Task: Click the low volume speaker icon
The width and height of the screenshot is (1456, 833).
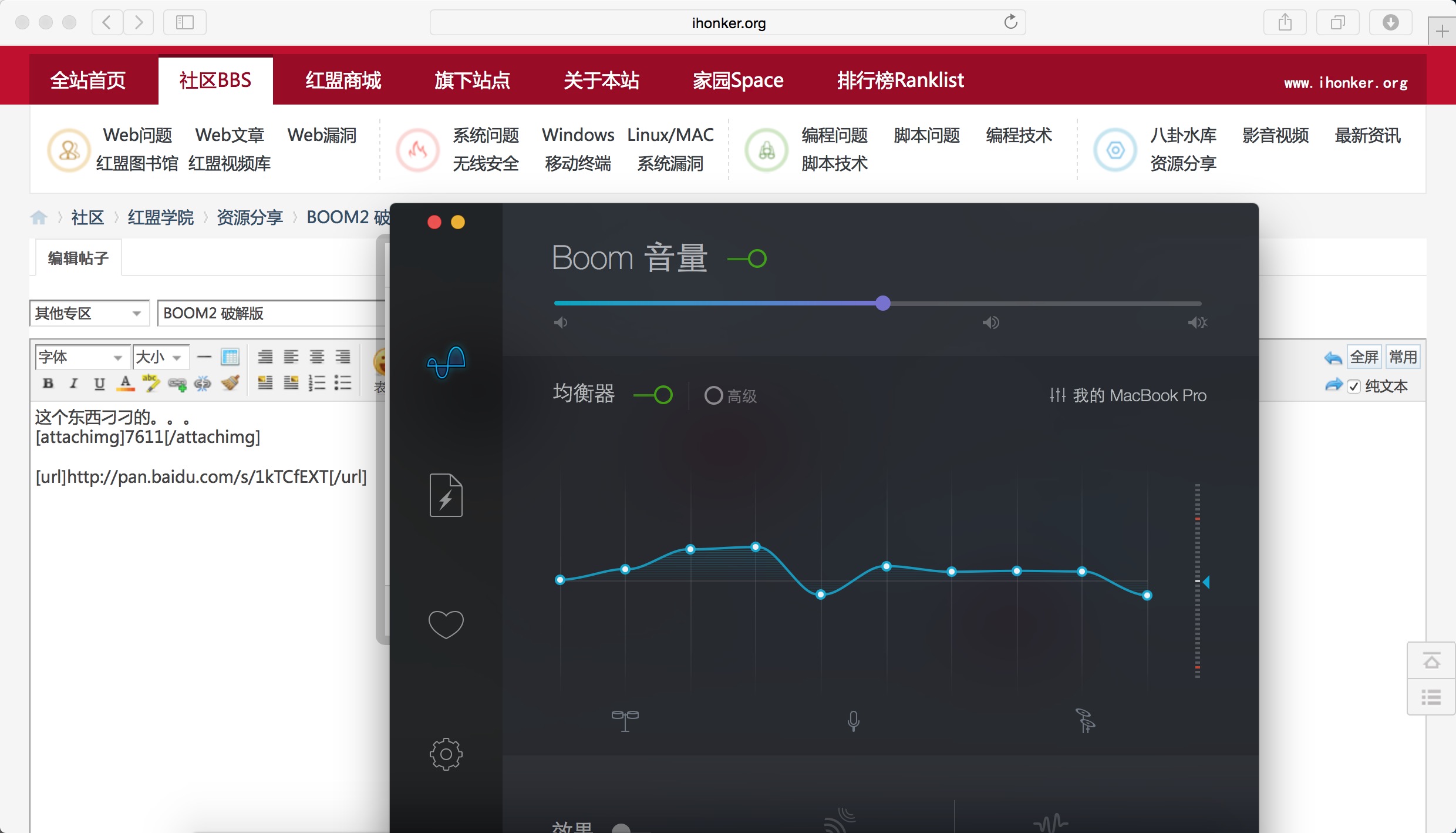Action: [x=561, y=323]
